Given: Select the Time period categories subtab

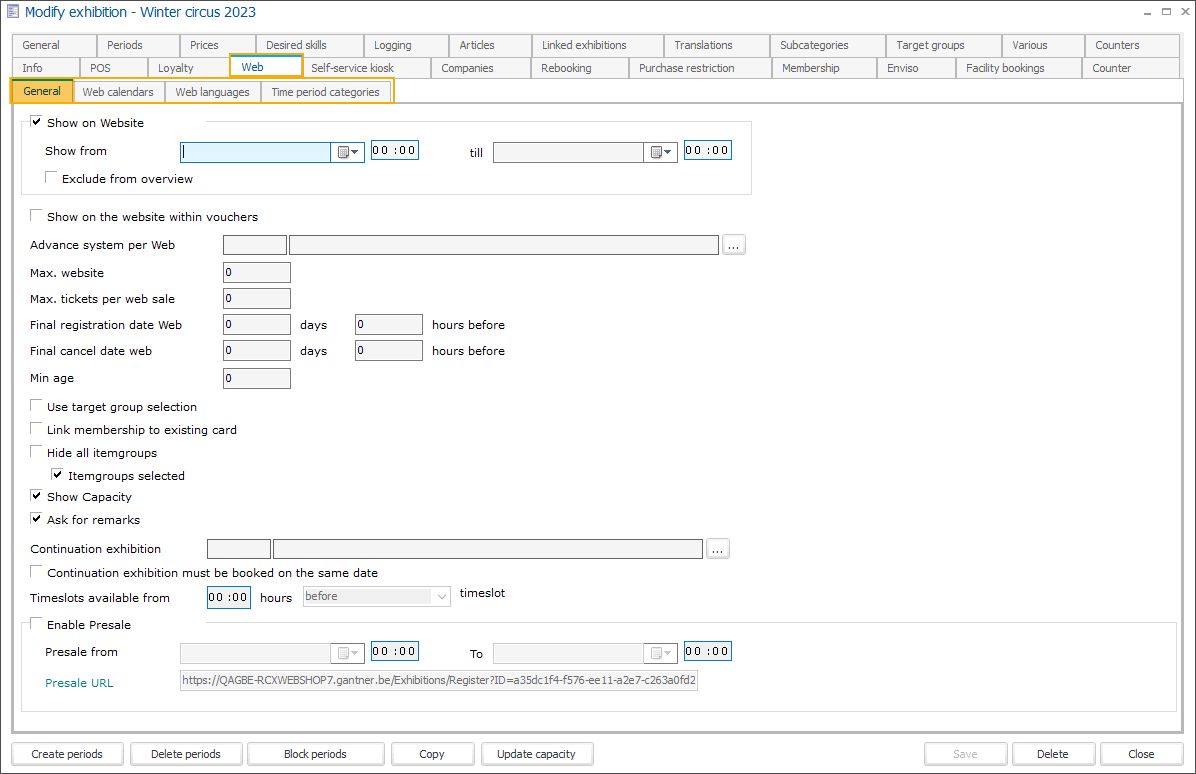Looking at the screenshot, I should [325, 92].
